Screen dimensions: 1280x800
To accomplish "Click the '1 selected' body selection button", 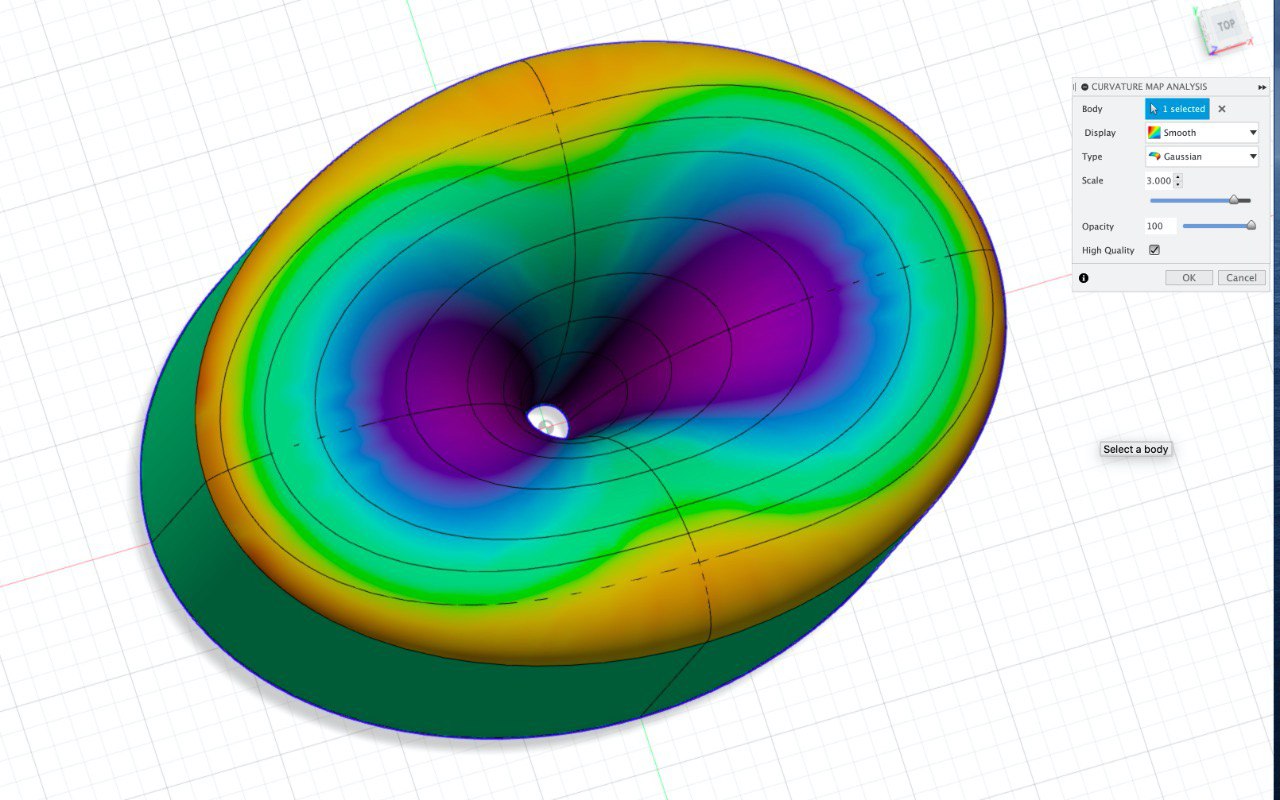I will [x=1177, y=109].
